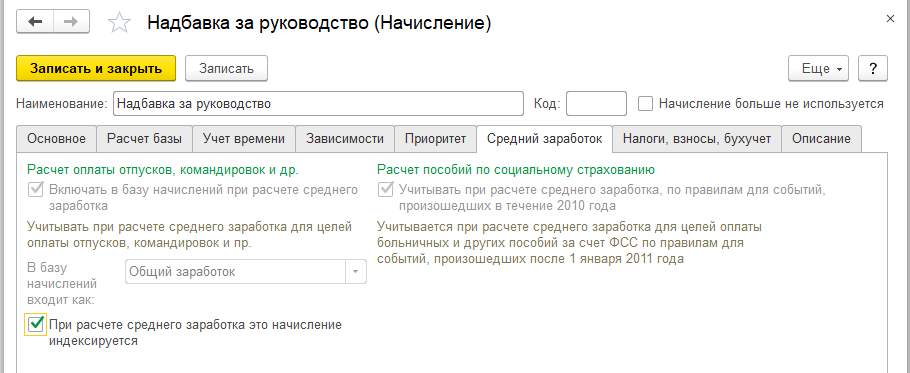Go back with the left arrow
The image size is (910, 373).
coord(35,21)
